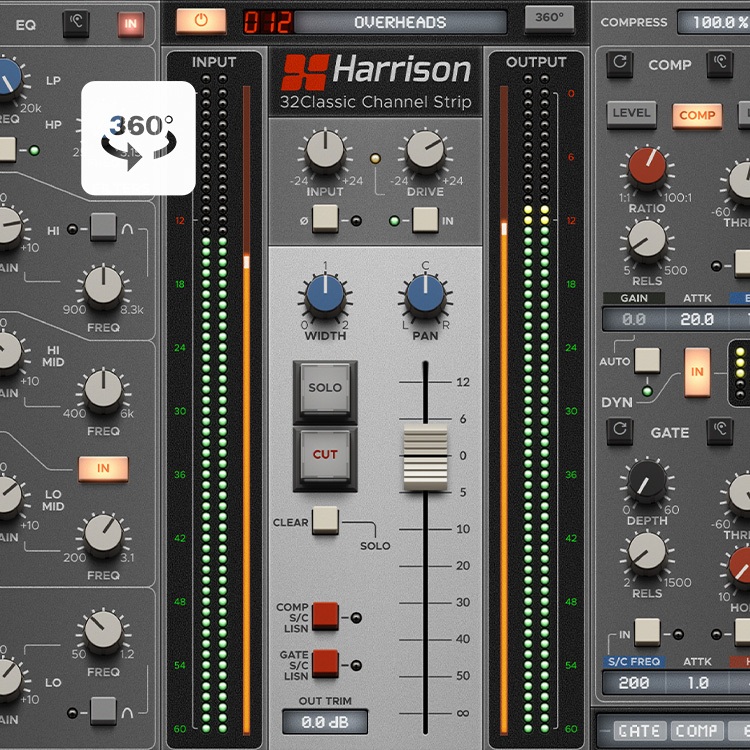Viewport: 750px width, 750px height.
Task: Click the compressor RELS knob
Action: click(647, 240)
